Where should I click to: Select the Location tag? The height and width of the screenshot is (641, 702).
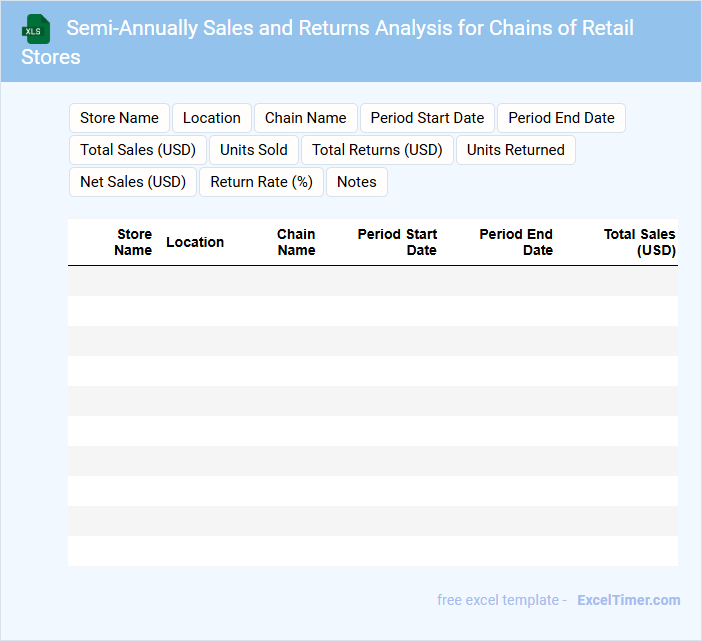click(212, 118)
